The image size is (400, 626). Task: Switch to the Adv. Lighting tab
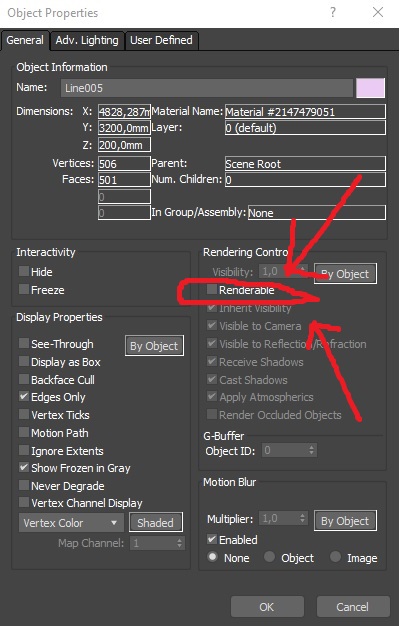coord(87,40)
